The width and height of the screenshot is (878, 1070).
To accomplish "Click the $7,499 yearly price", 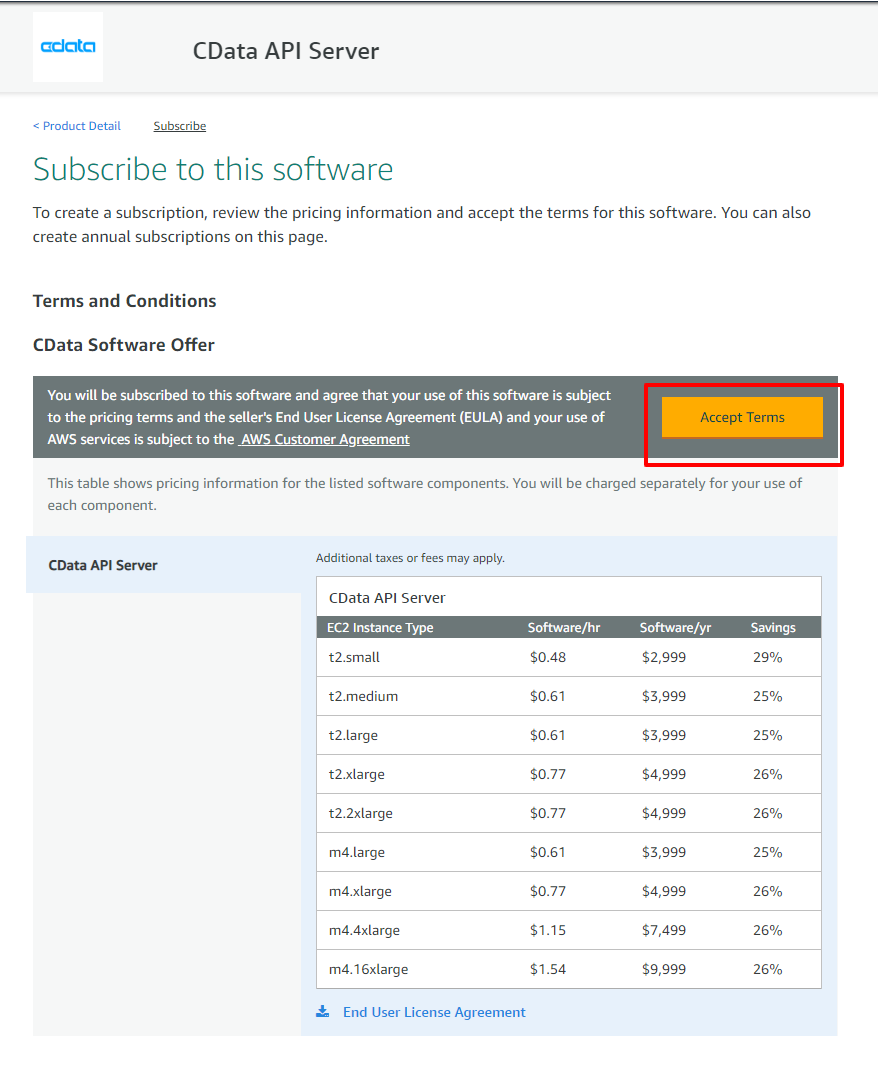I will pyautogui.click(x=664, y=930).
